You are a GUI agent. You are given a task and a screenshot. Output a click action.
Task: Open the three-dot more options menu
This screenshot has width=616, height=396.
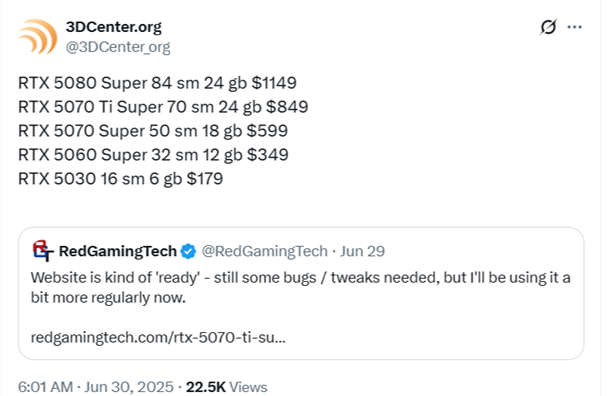coord(574,27)
